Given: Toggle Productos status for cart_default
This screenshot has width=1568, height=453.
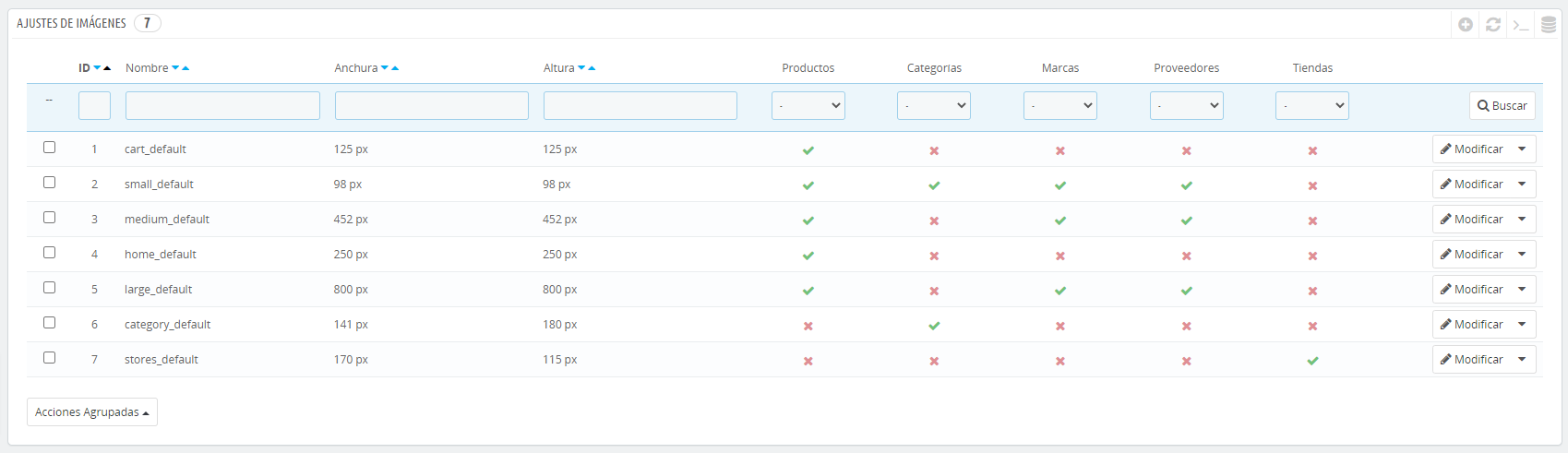Looking at the screenshot, I should tap(808, 150).
